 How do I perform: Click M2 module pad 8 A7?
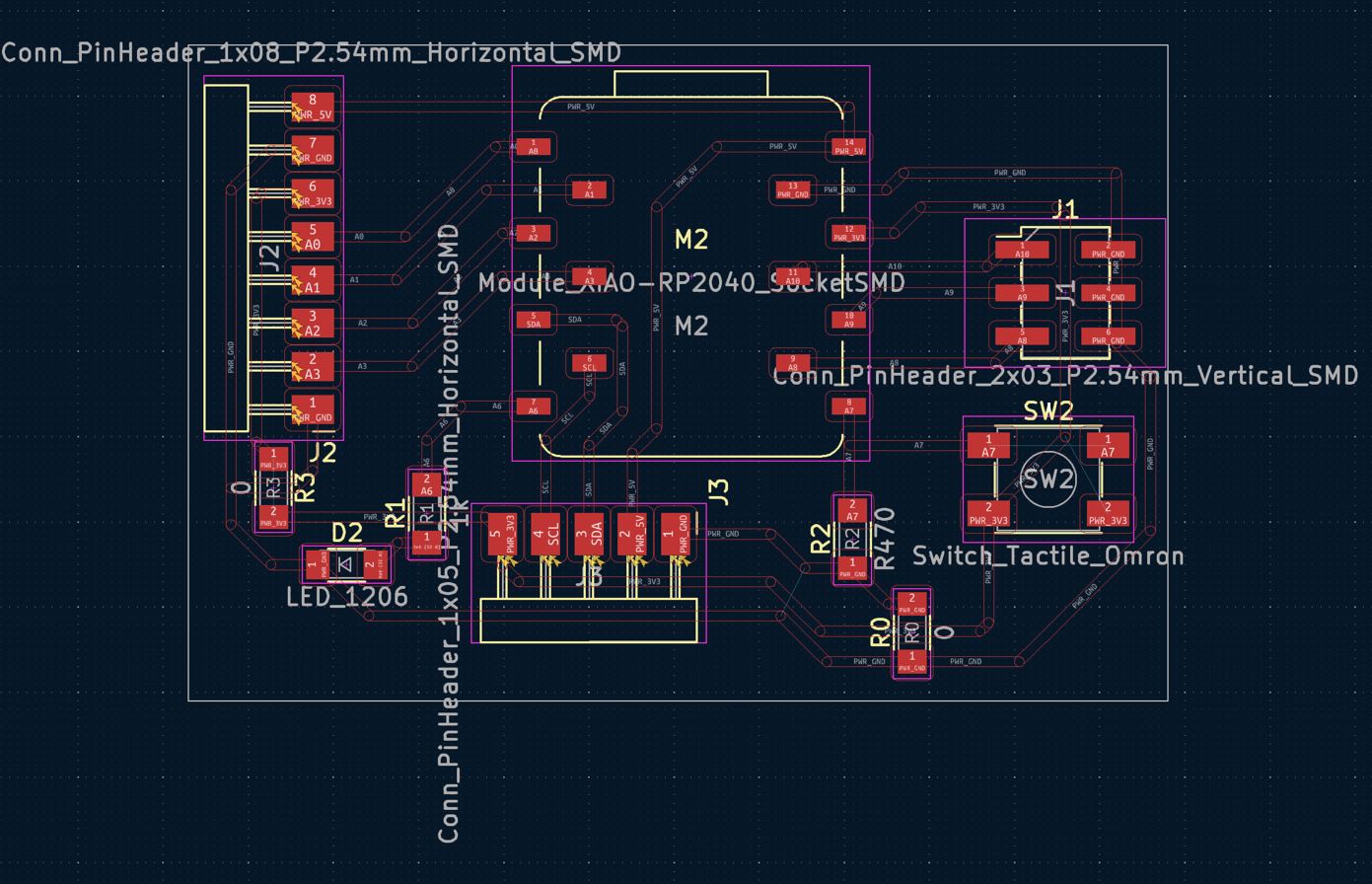point(848,405)
